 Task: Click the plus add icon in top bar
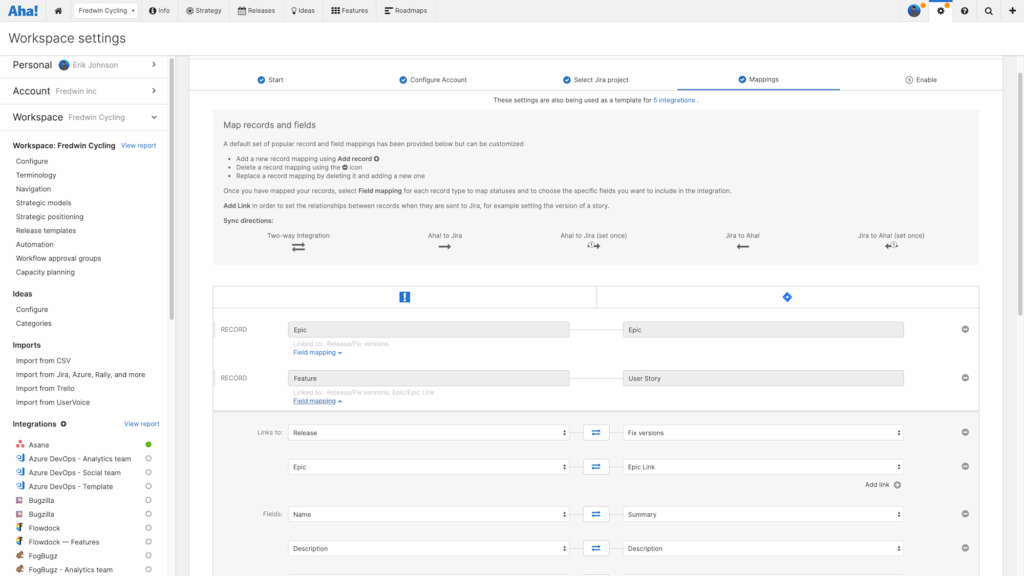[1012, 10]
